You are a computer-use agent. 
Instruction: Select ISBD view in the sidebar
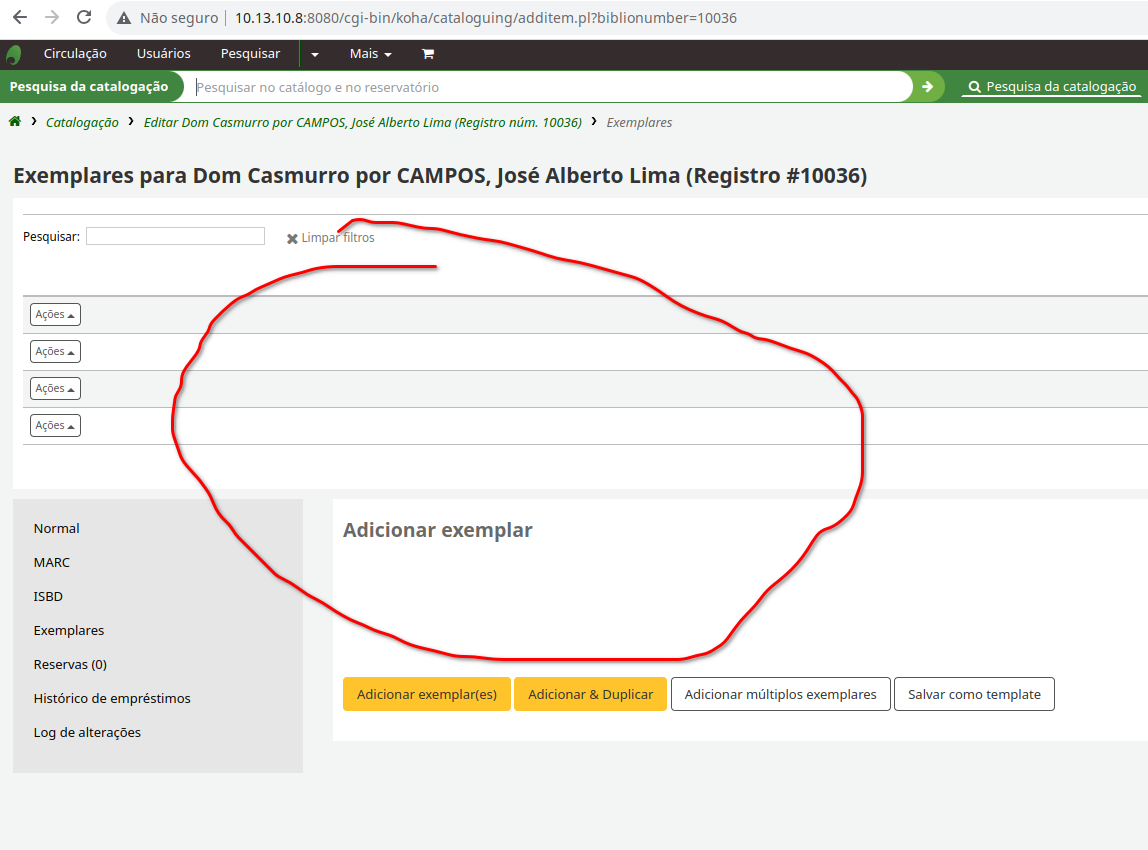(x=49, y=597)
